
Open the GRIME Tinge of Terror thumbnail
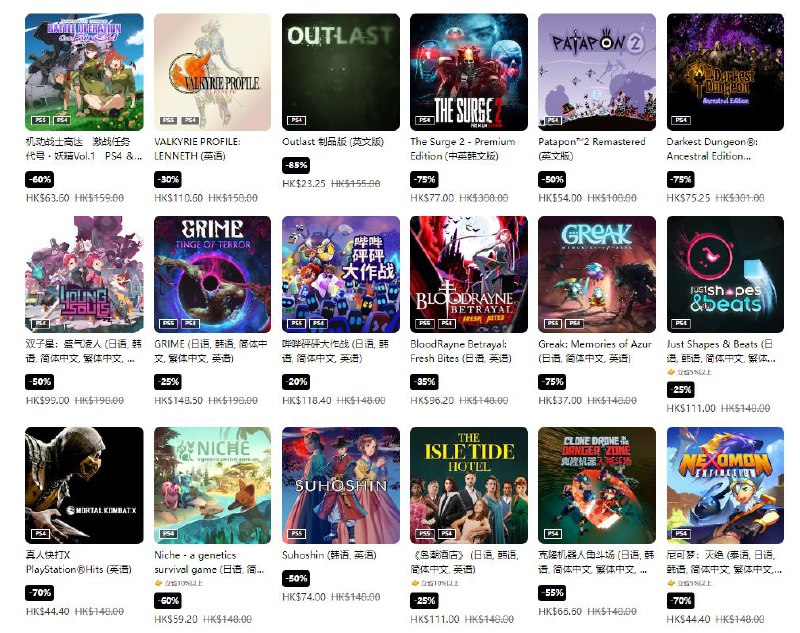coord(212,274)
